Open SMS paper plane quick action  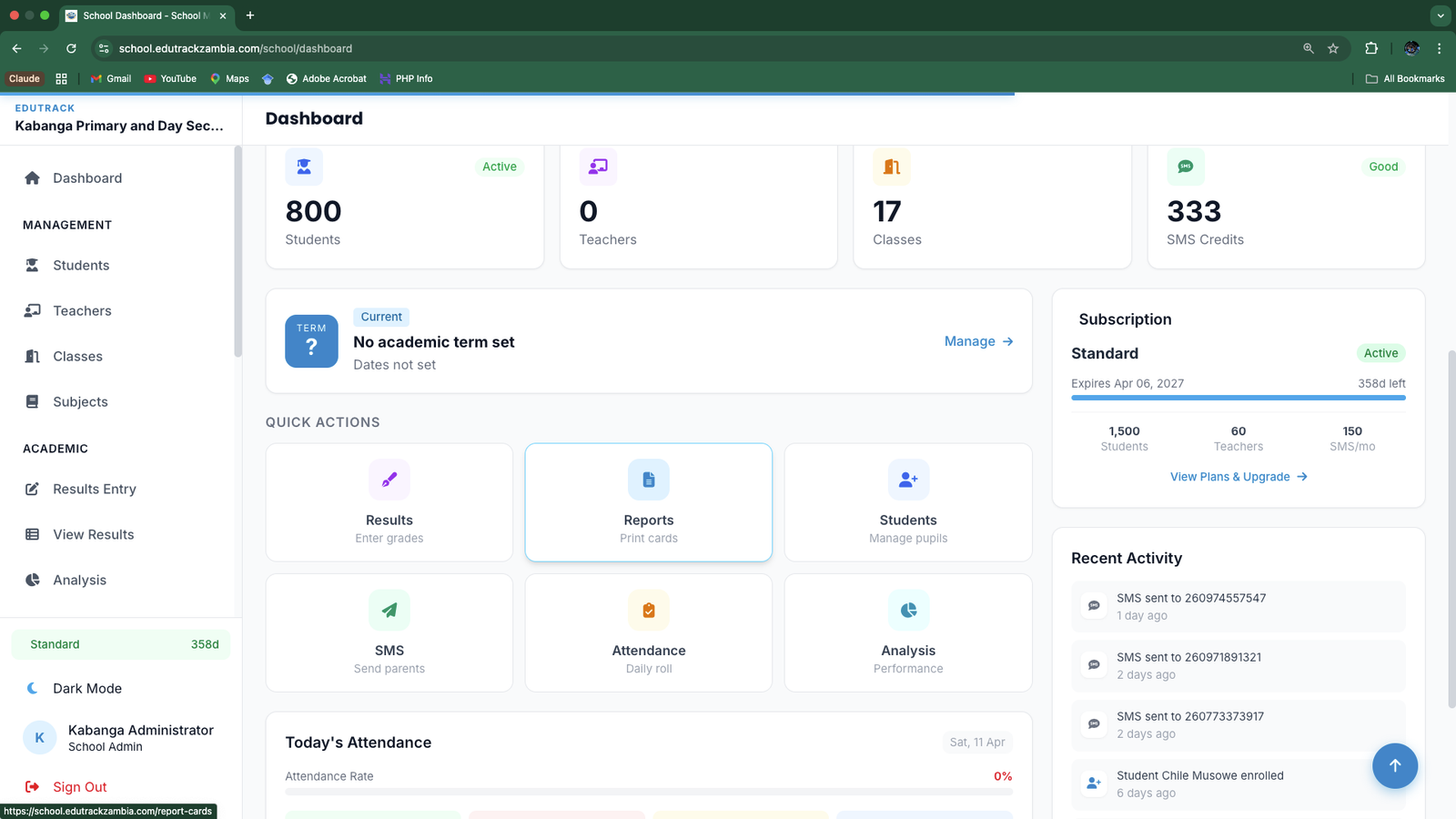click(389, 610)
